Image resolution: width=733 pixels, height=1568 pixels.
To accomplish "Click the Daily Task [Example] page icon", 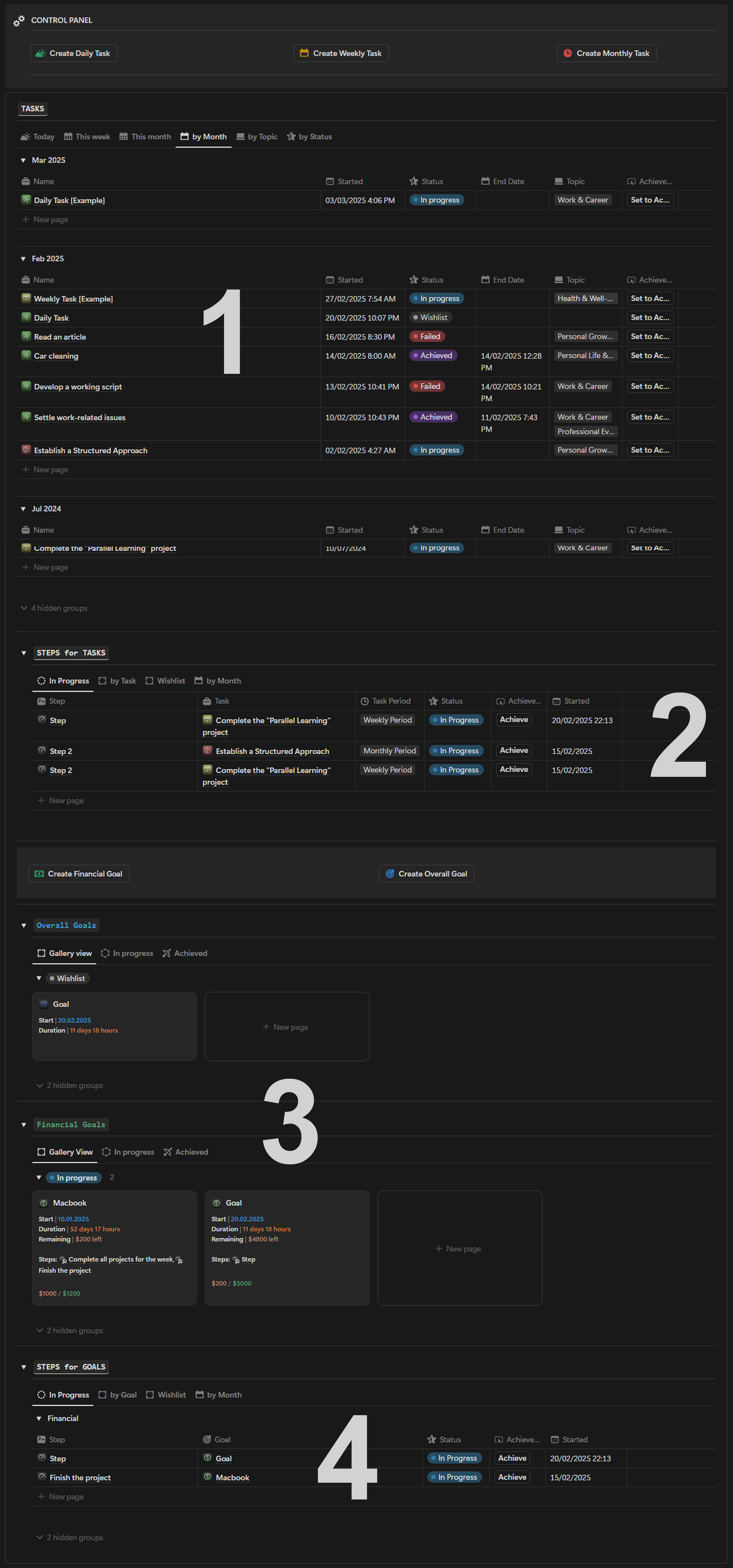I will (26, 200).
